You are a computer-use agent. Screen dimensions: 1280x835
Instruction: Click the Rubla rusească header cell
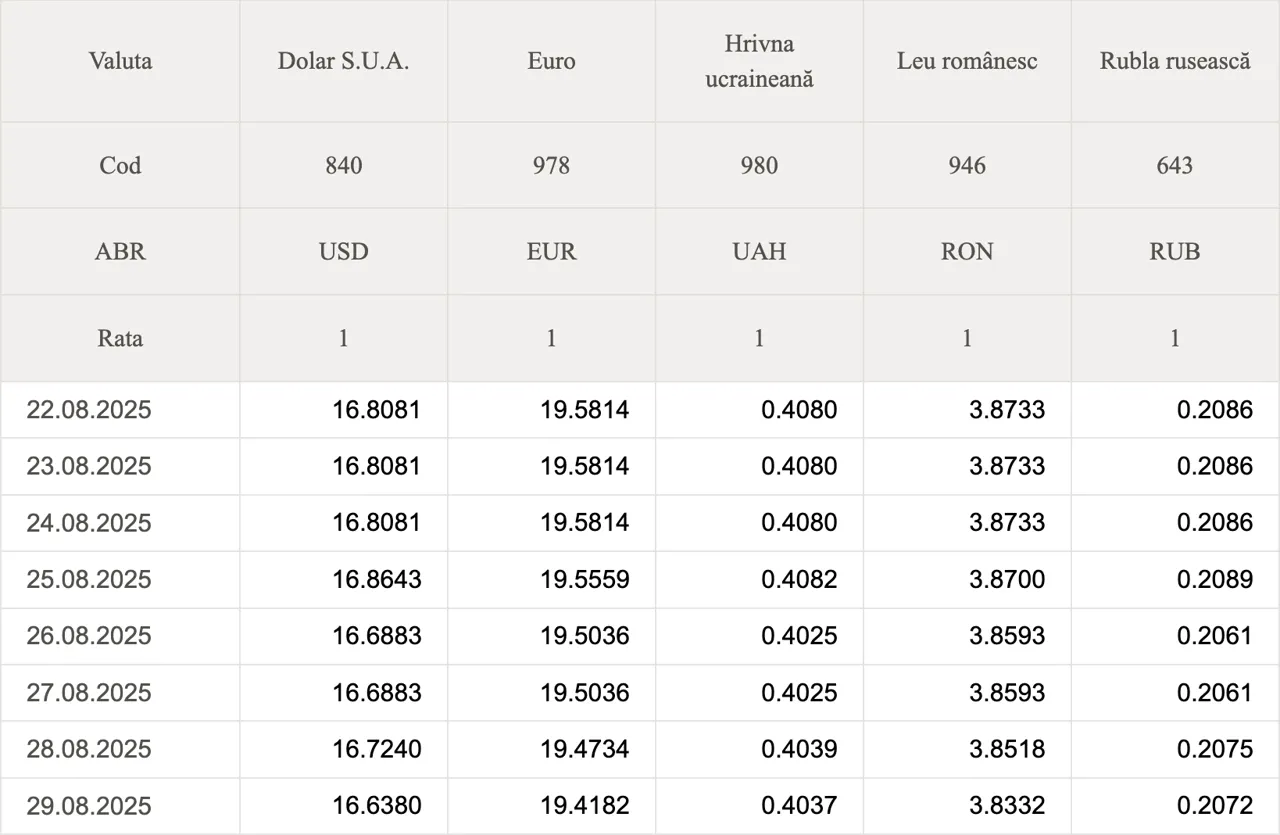point(1175,61)
